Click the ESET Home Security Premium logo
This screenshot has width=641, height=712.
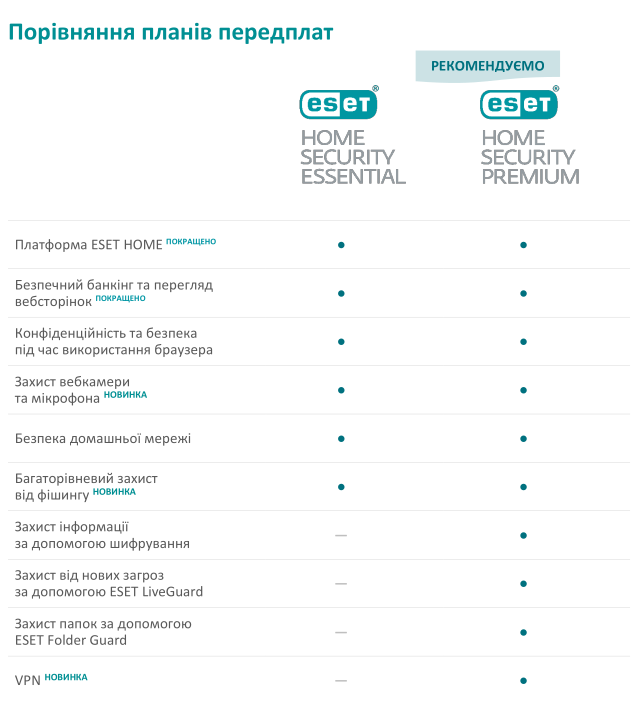pos(519,103)
